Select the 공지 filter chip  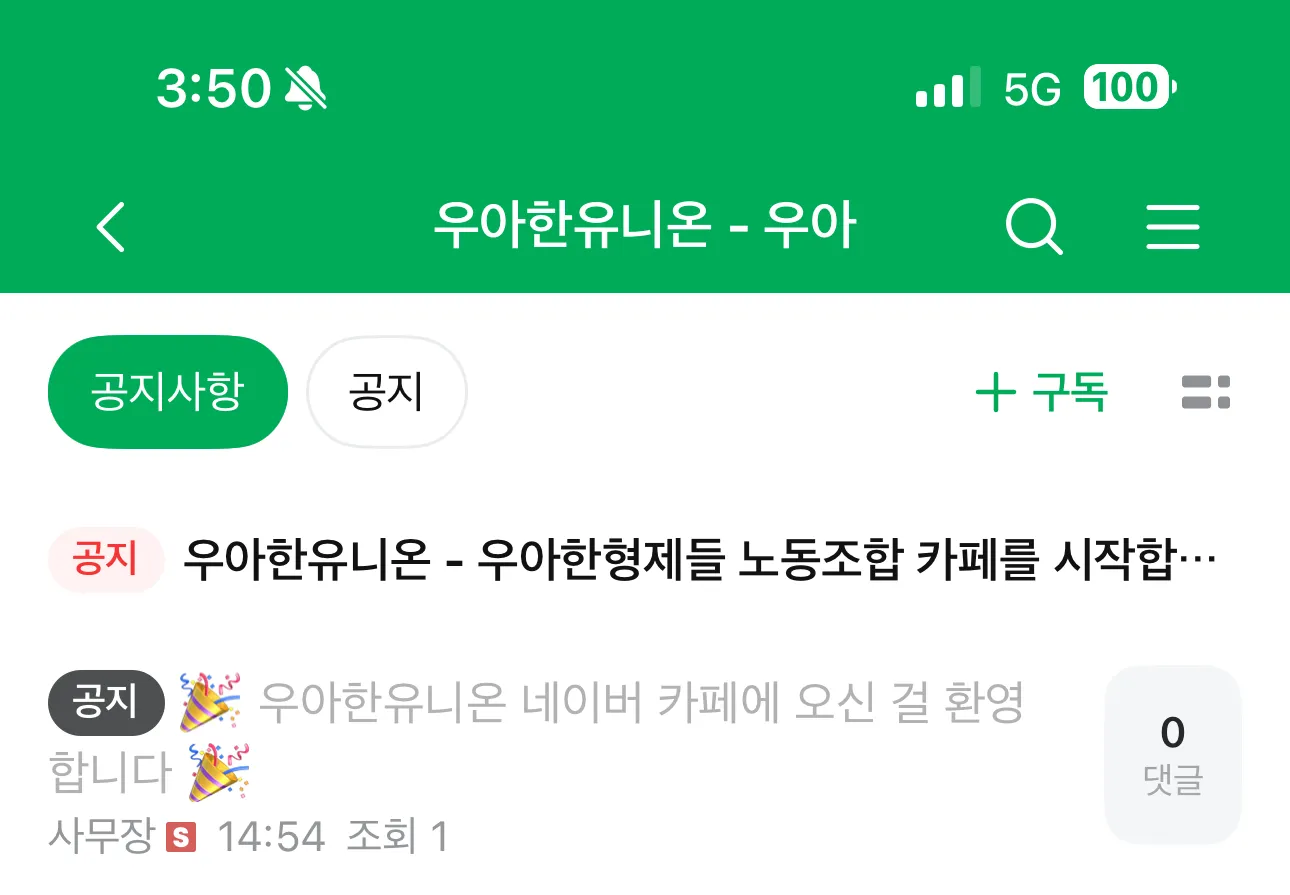[x=387, y=392]
